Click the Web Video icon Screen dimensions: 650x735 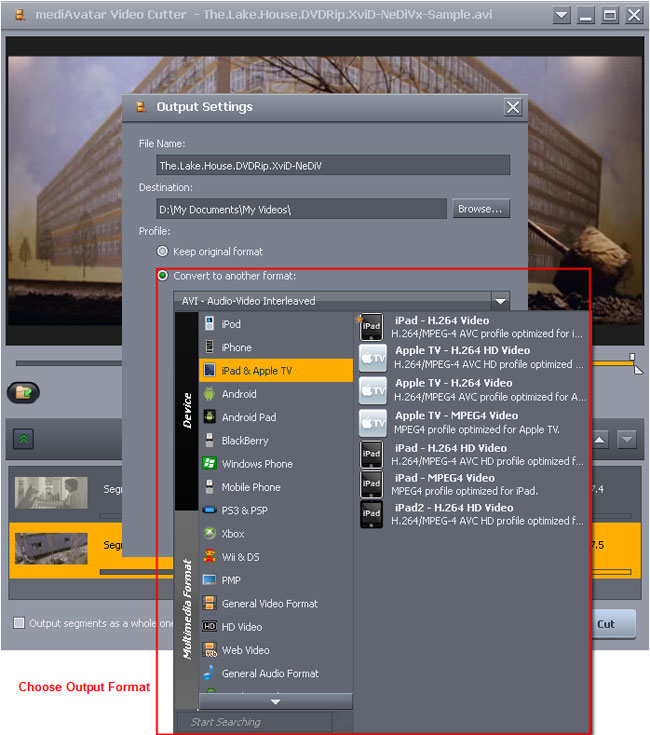coord(209,650)
